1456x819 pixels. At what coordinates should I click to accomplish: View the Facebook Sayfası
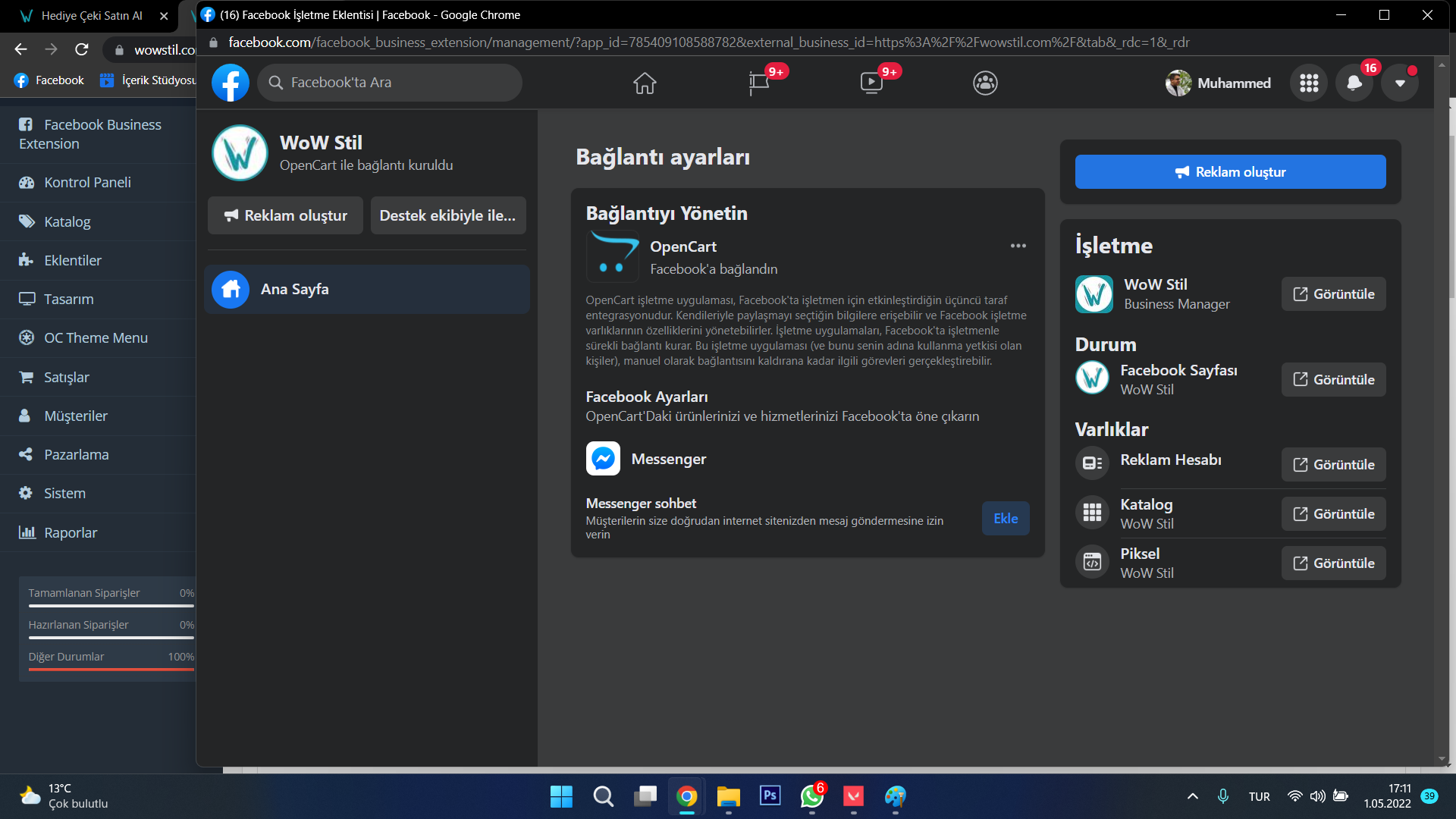click(x=1333, y=380)
